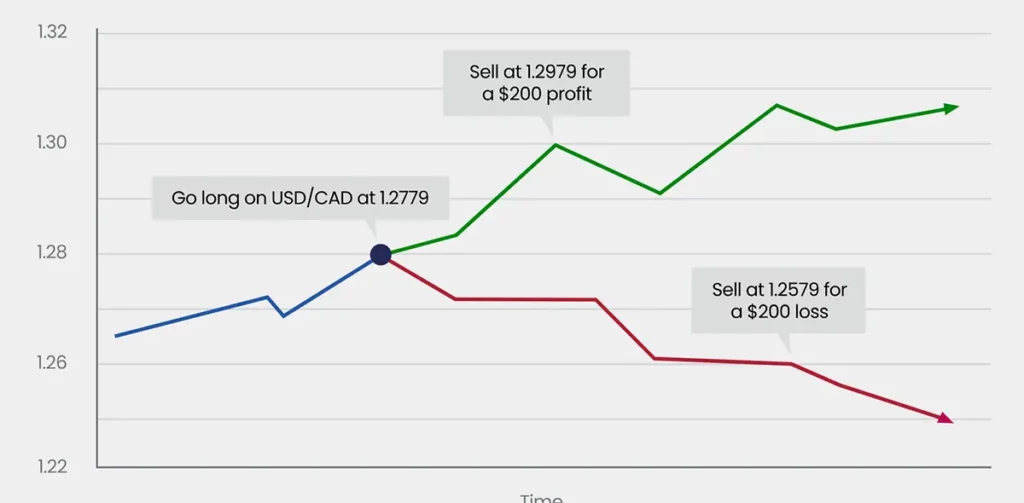Click the dark blue entry point dot
Image resolution: width=1024 pixels, height=503 pixels.
(380, 254)
